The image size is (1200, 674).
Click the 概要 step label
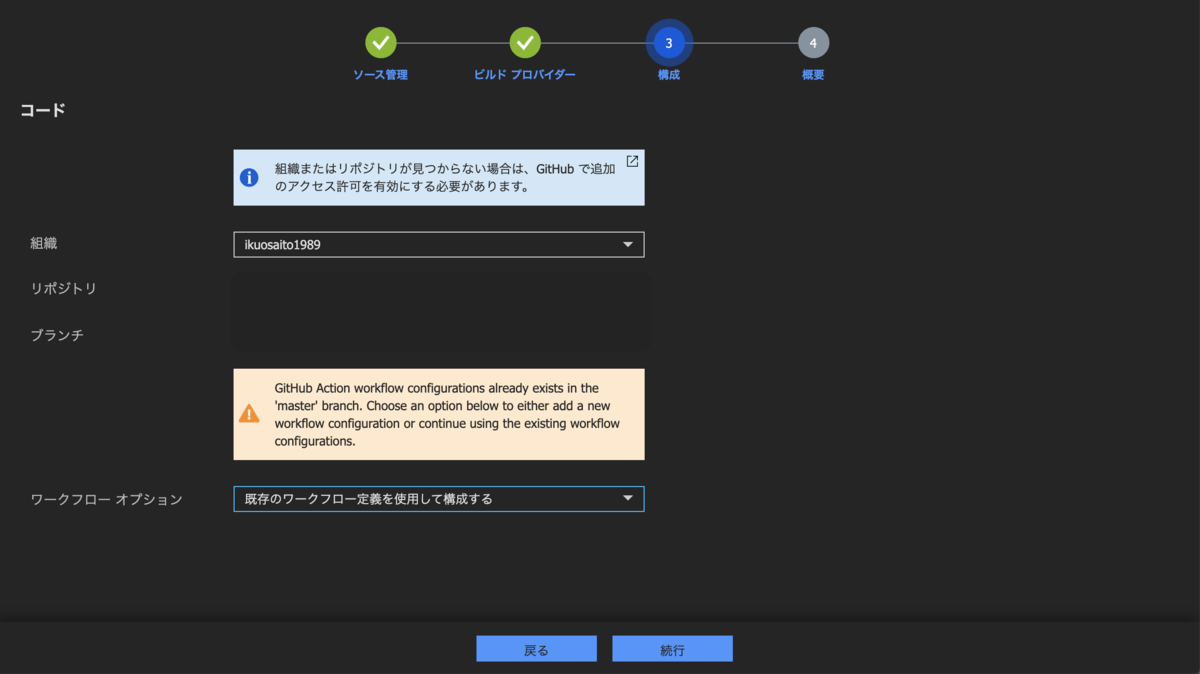[813, 75]
